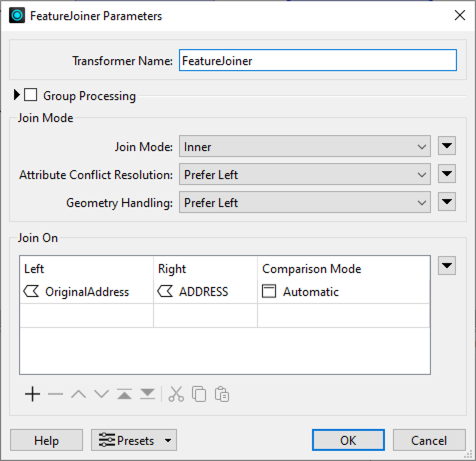Add a new Join On row
The width and height of the screenshot is (476, 461).
(32, 394)
